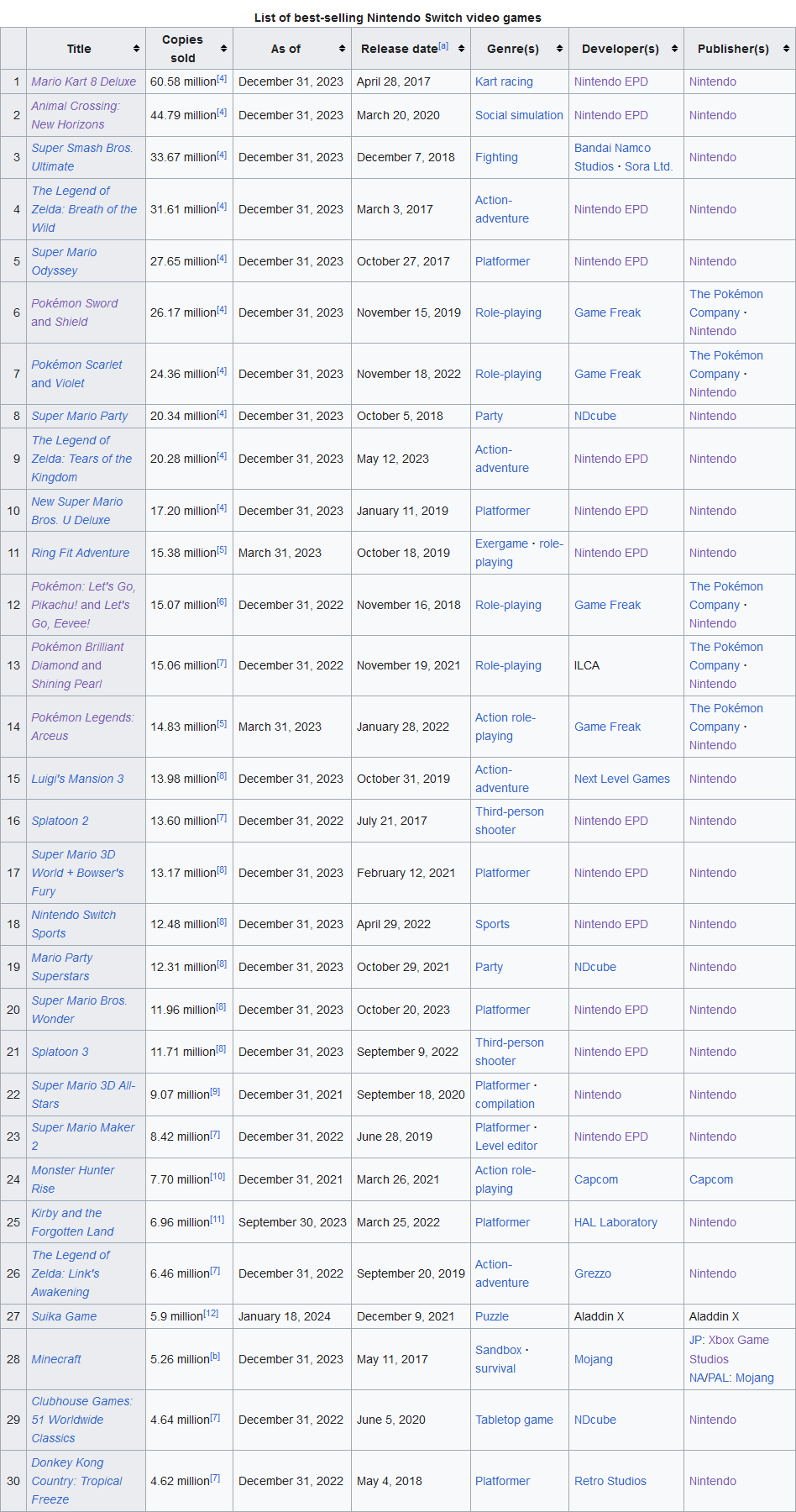Open the Mario Kart 8 Deluxe article
Viewport: 796px width, 1512px height.
click(83, 81)
